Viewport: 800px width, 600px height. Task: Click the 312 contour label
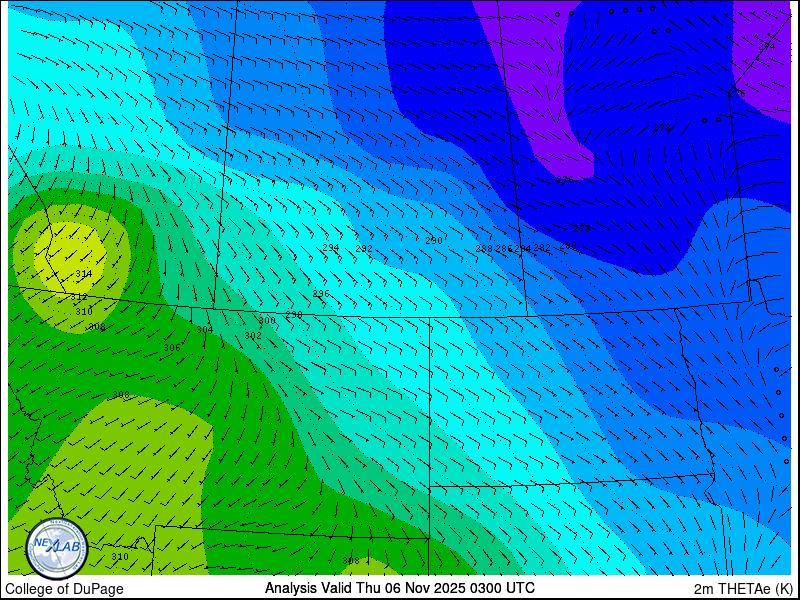click(79, 297)
